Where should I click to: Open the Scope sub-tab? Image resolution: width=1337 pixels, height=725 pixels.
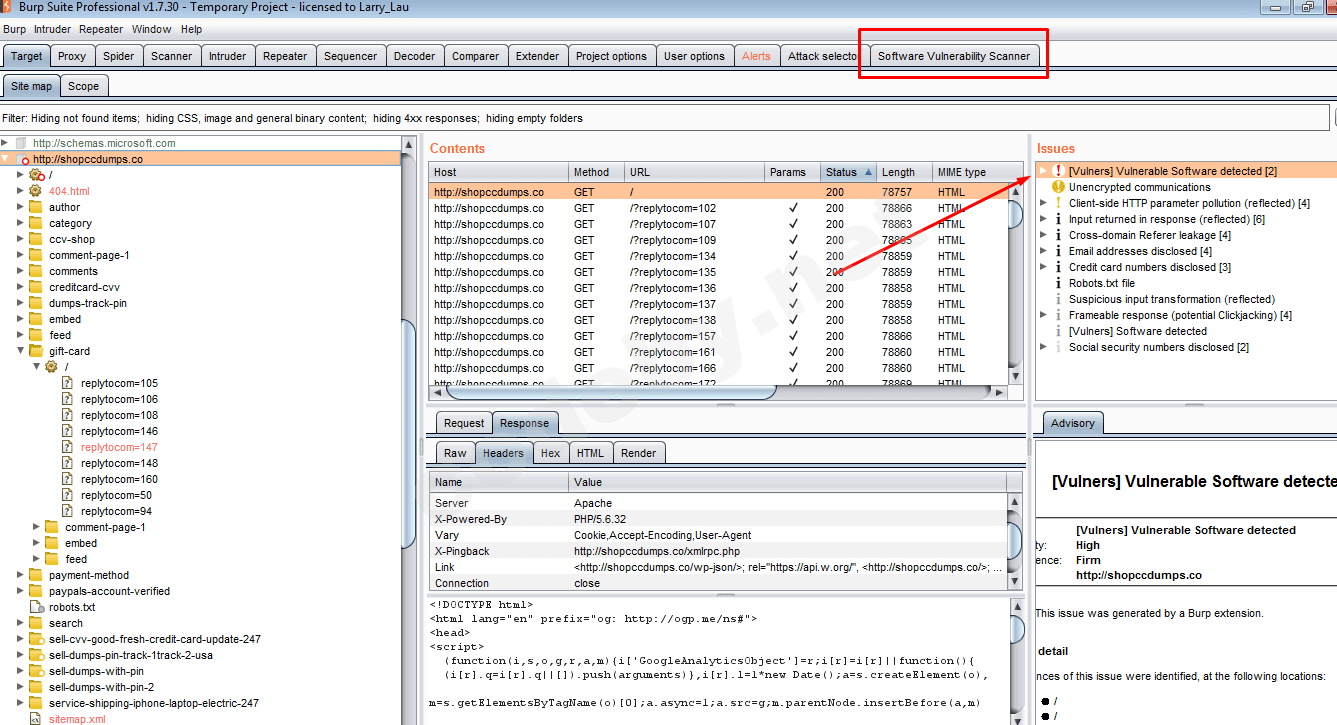[83, 86]
